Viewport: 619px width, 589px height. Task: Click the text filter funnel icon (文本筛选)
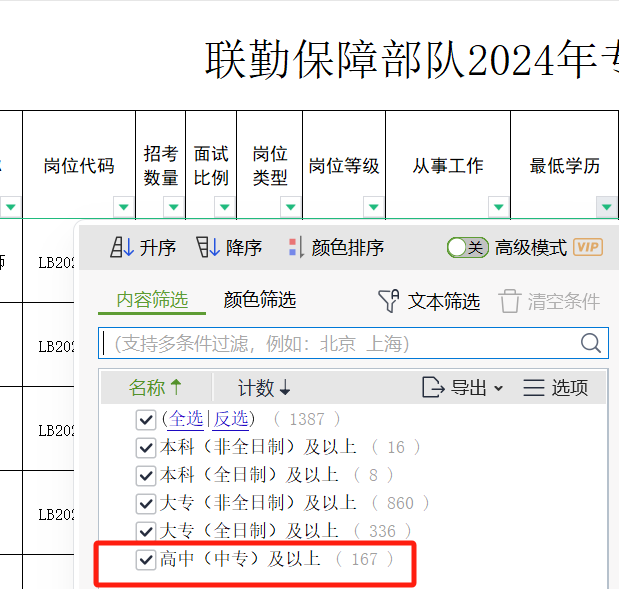click(389, 301)
